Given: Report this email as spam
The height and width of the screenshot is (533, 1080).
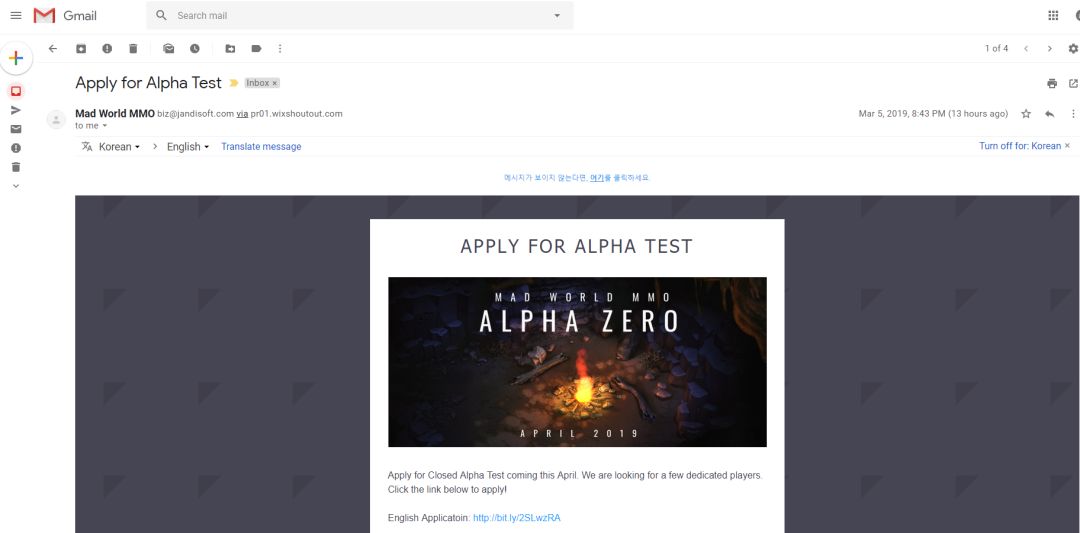Looking at the screenshot, I should pos(107,48).
